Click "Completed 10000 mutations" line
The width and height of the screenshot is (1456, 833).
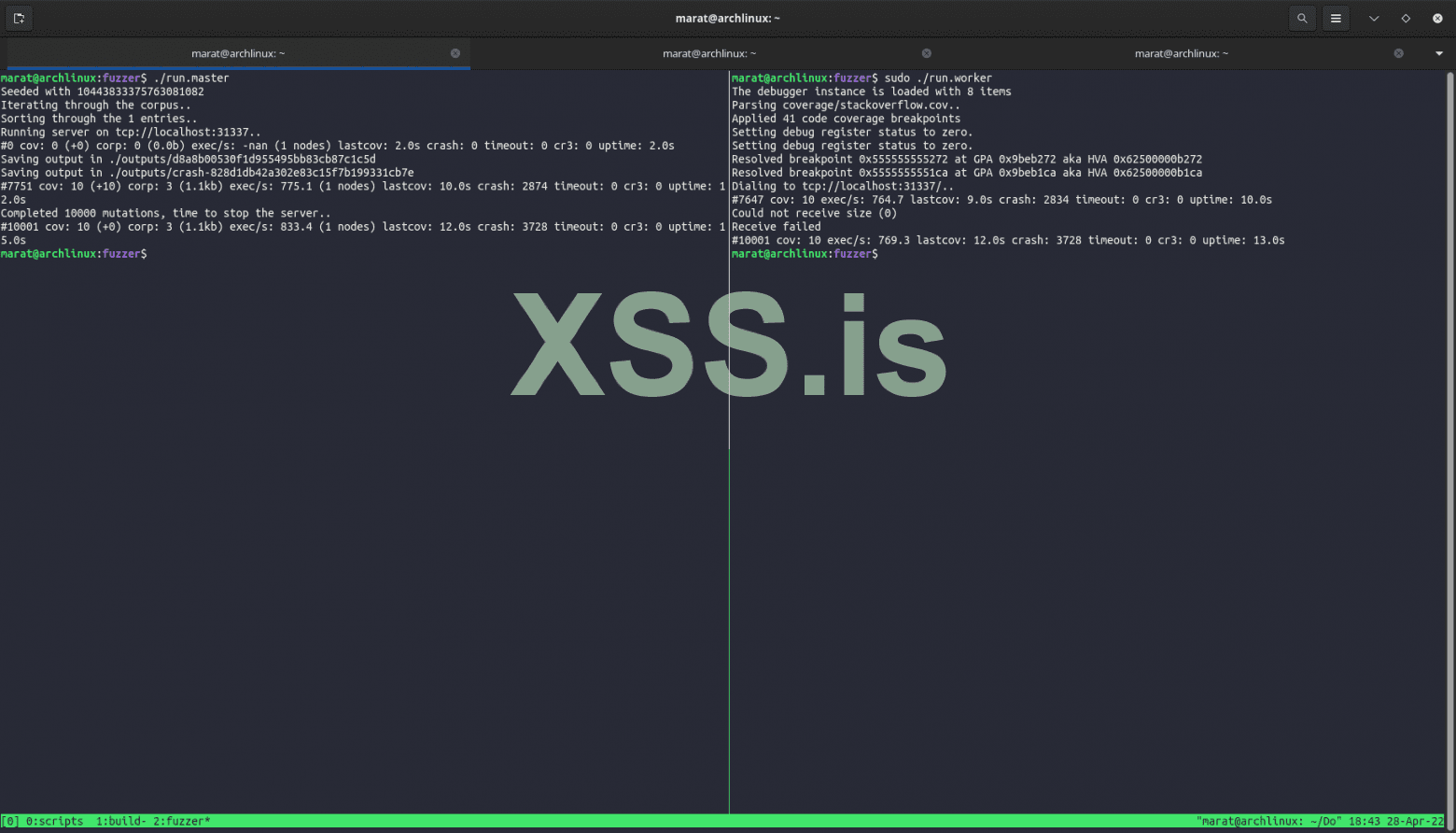click(166, 214)
